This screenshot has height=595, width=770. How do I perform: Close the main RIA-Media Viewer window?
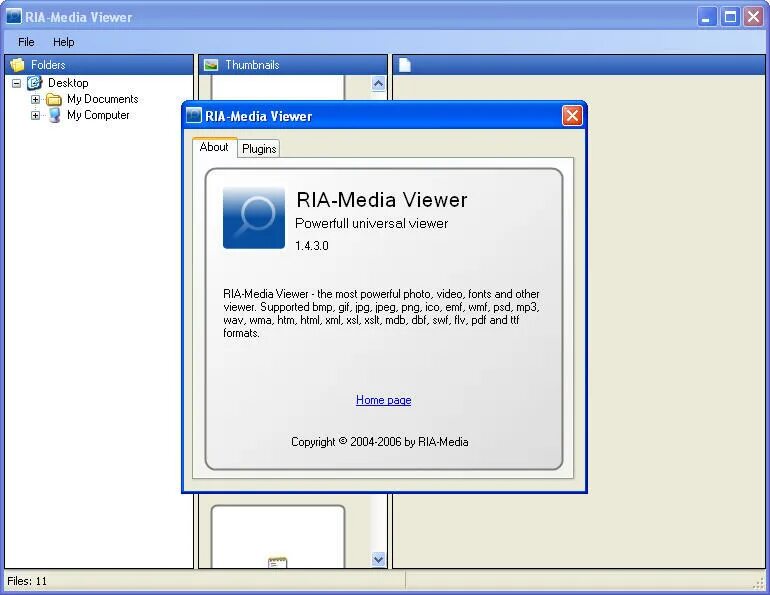(x=753, y=17)
